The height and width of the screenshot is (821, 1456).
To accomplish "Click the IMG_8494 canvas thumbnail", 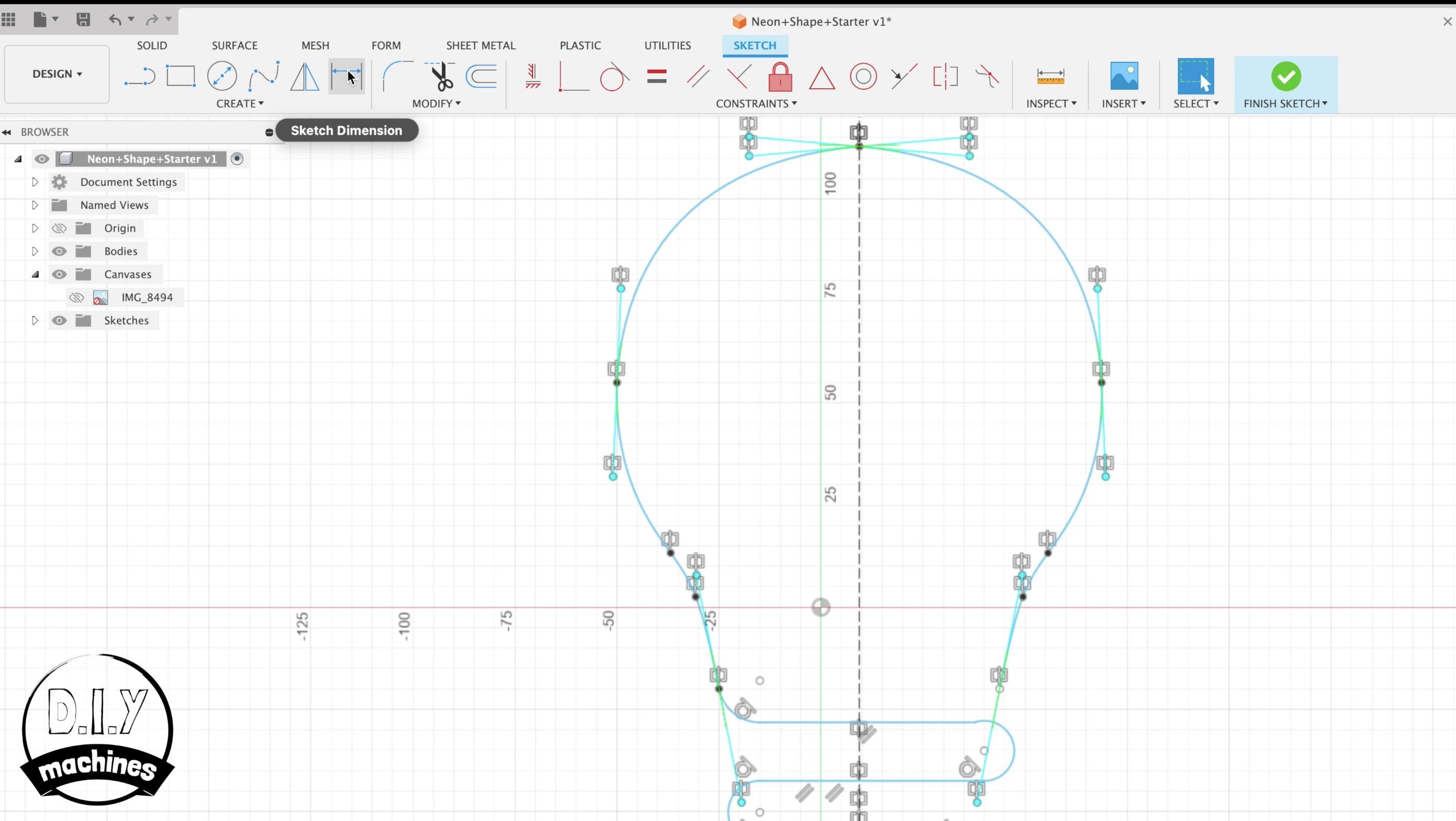I will pos(100,297).
